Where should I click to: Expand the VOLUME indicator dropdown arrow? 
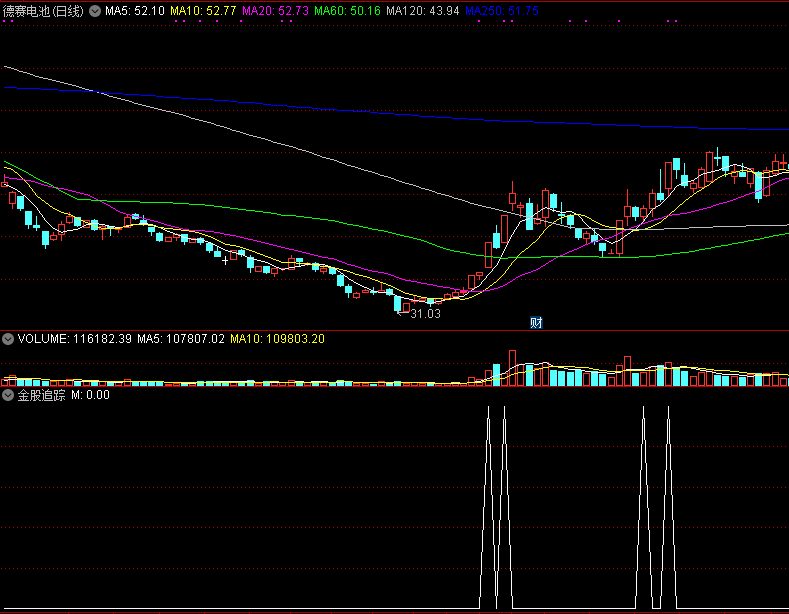click(x=8, y=339)
